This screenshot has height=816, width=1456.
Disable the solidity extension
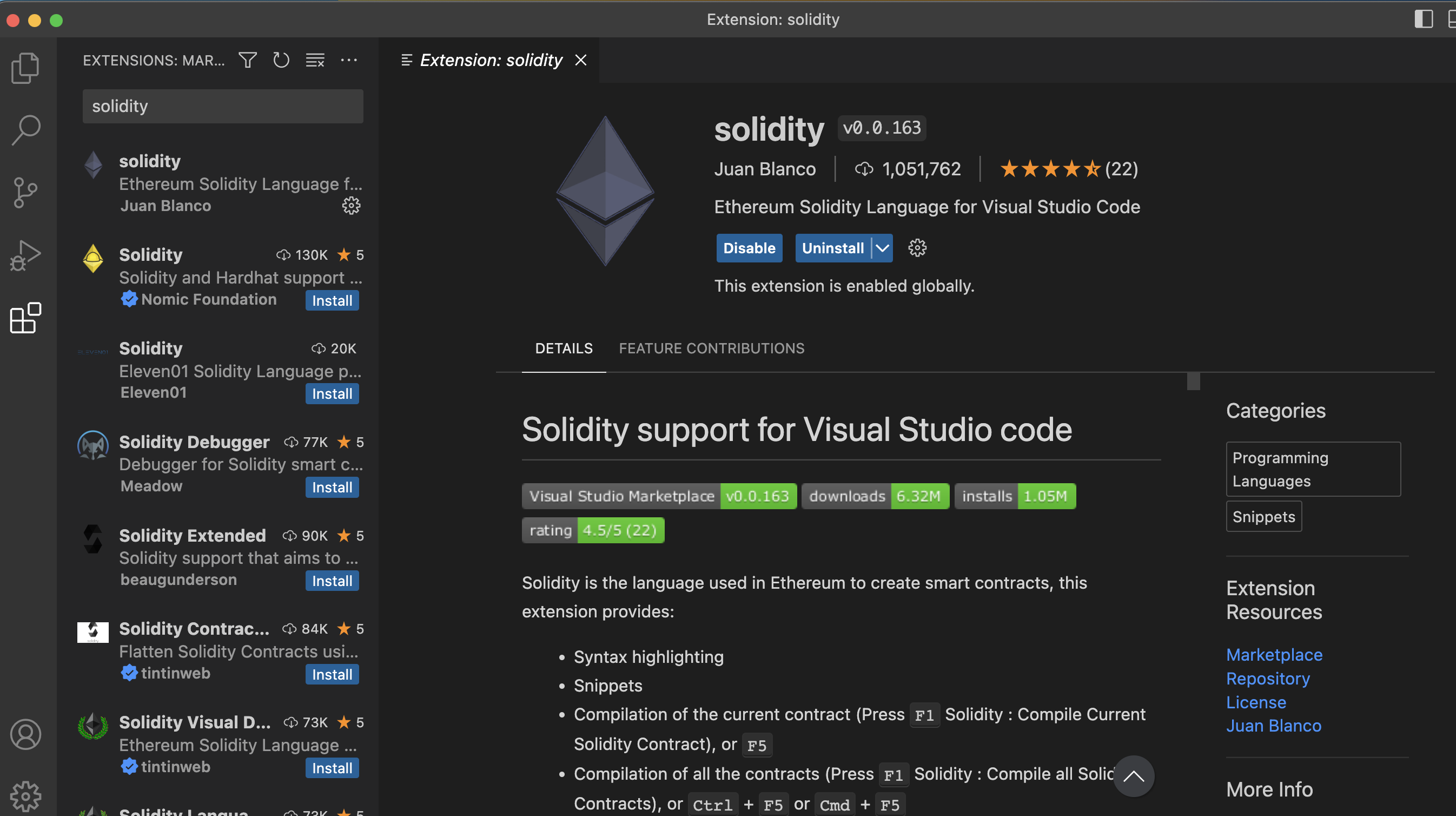[749, 248]
